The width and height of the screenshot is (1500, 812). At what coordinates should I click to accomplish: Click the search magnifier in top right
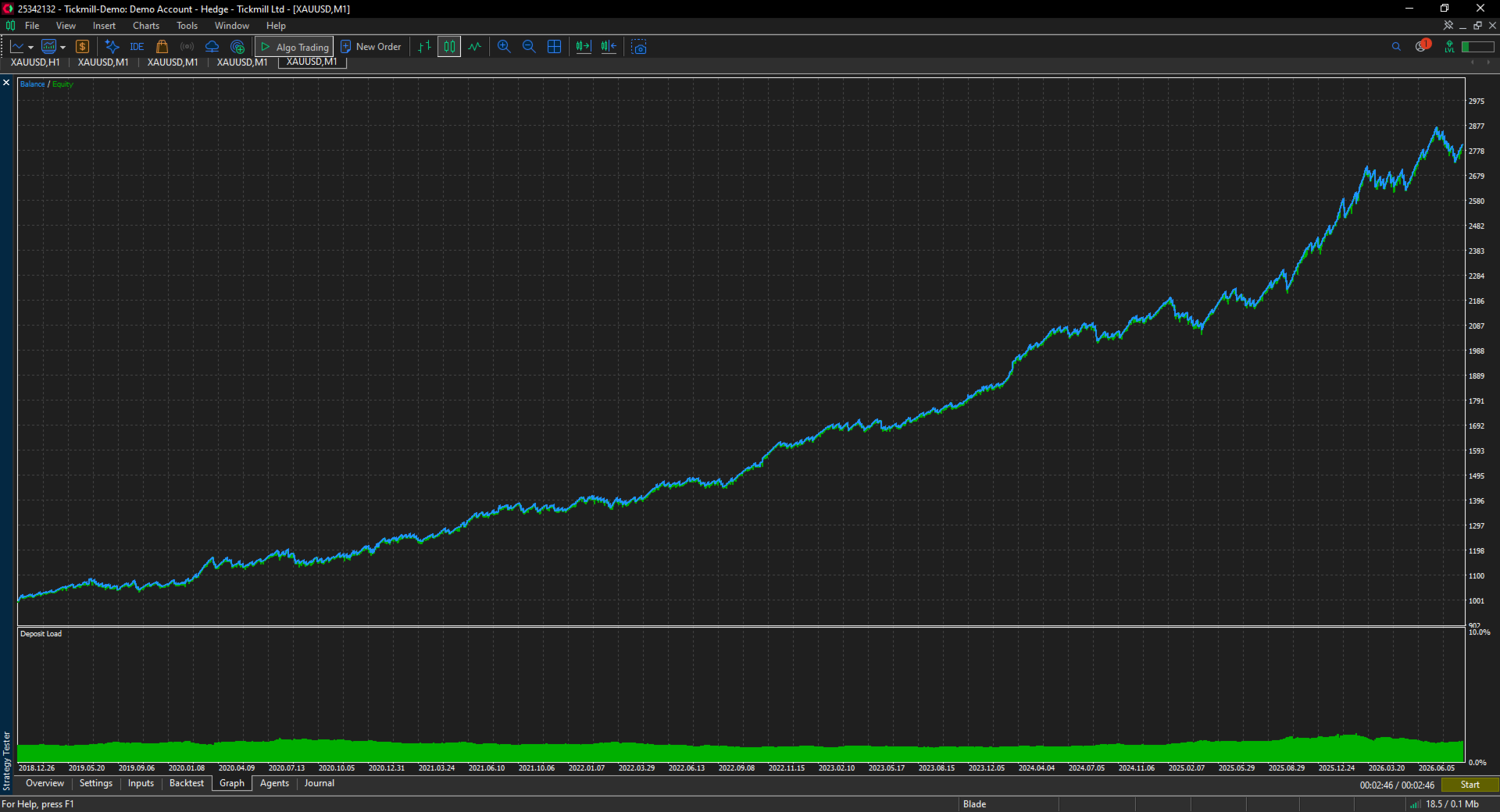coord(1396,47)
